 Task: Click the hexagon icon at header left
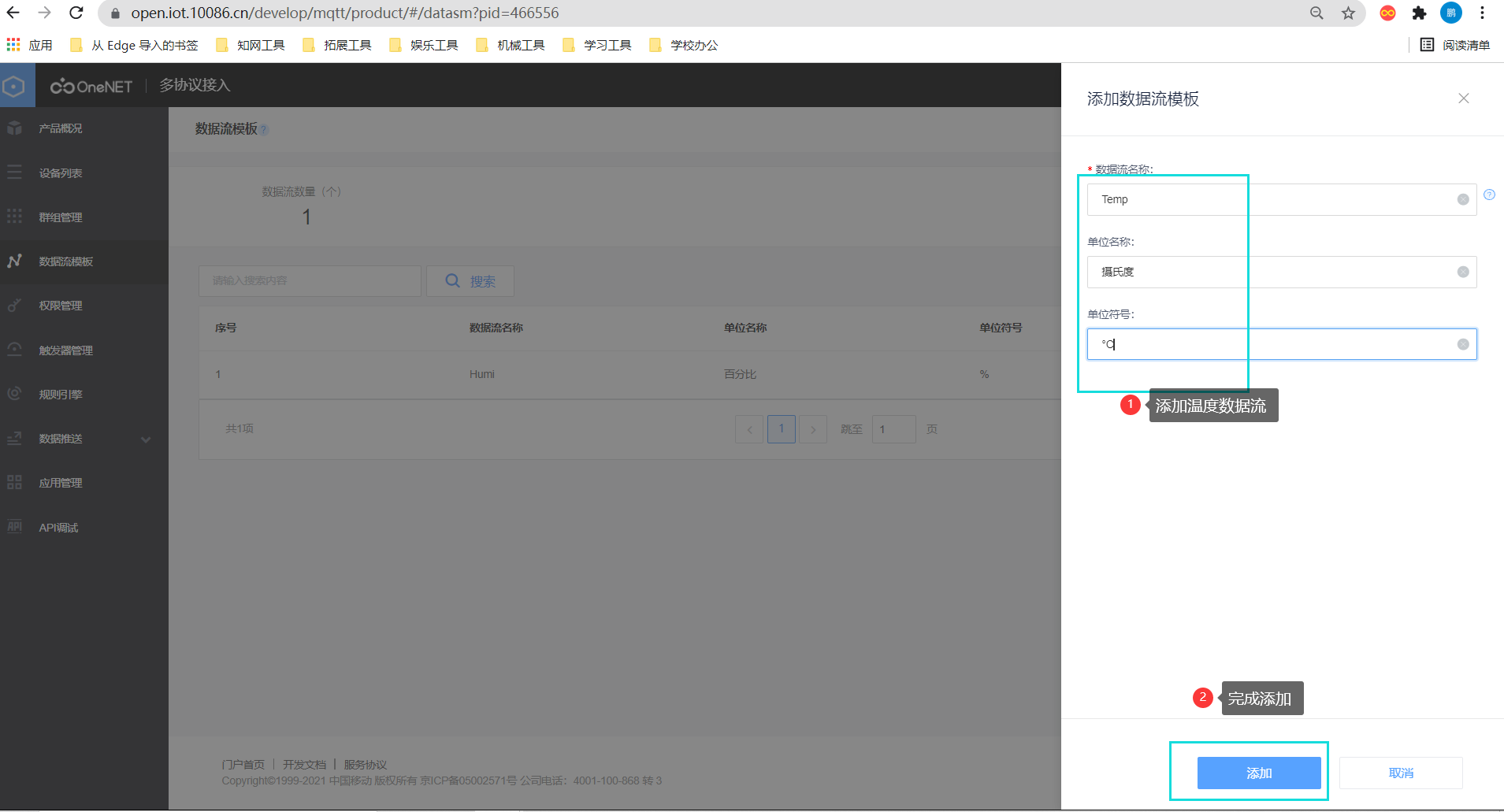[x=13, y=86]
